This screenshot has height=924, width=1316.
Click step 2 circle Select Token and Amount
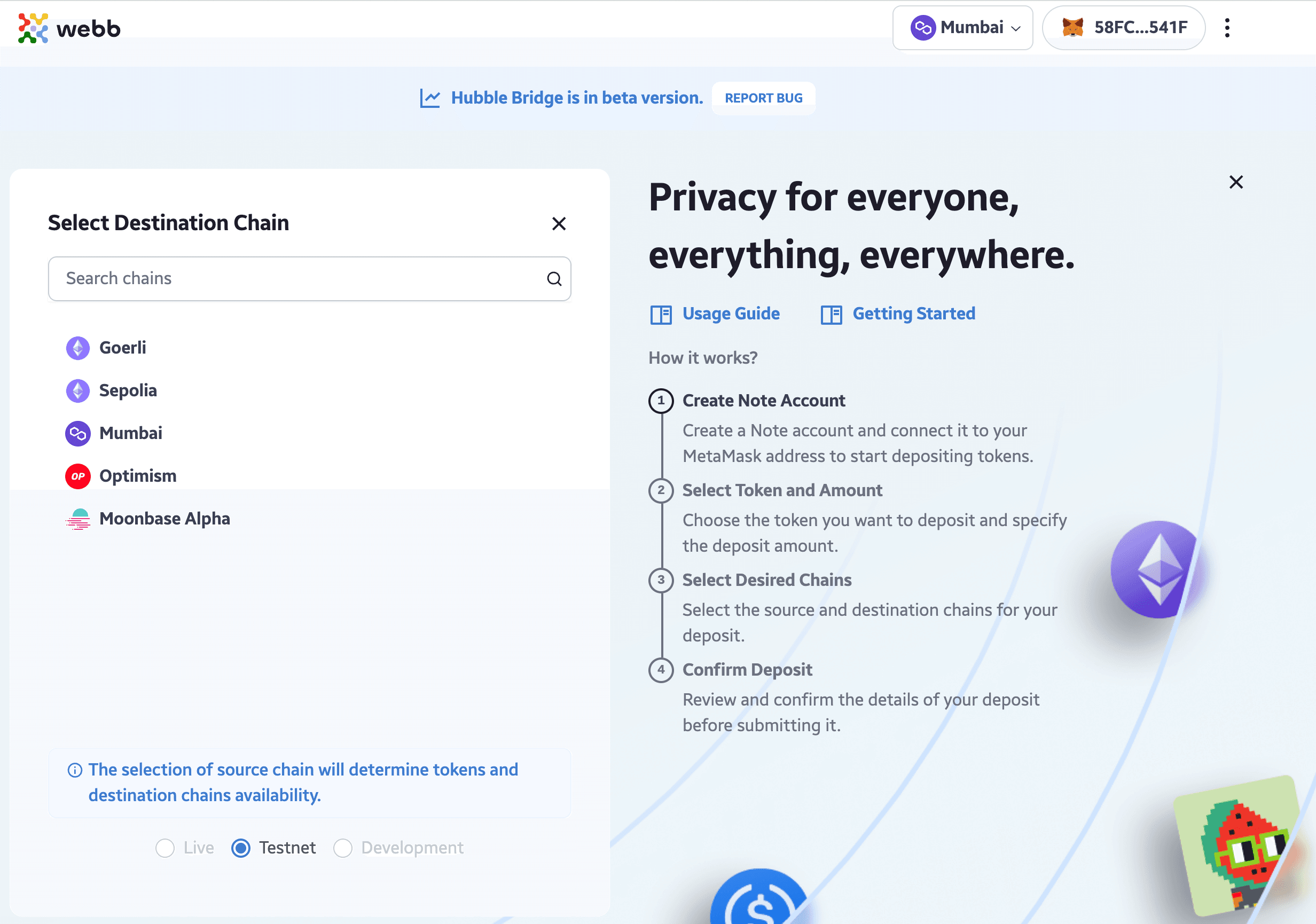(661, 491)
